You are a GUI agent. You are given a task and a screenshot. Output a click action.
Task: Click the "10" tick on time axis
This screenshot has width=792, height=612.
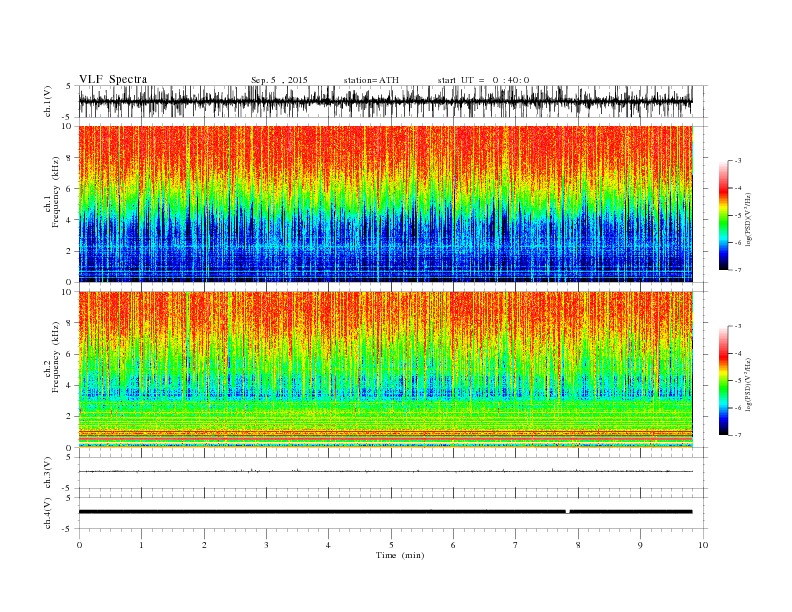pos(703,545)
